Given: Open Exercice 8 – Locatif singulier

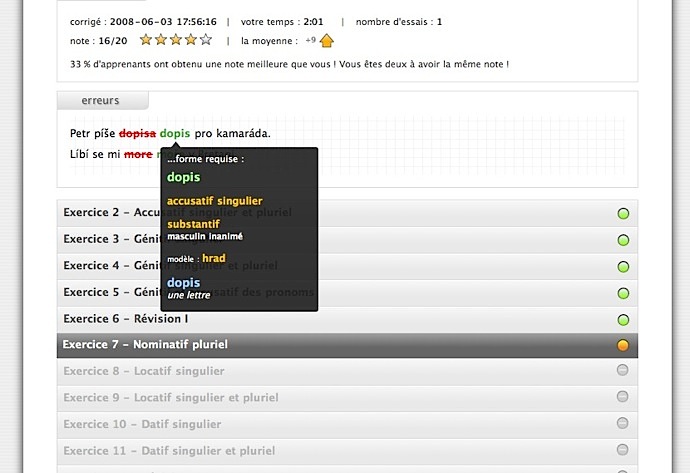Looking at the screenshot, I should click(347, 371).
